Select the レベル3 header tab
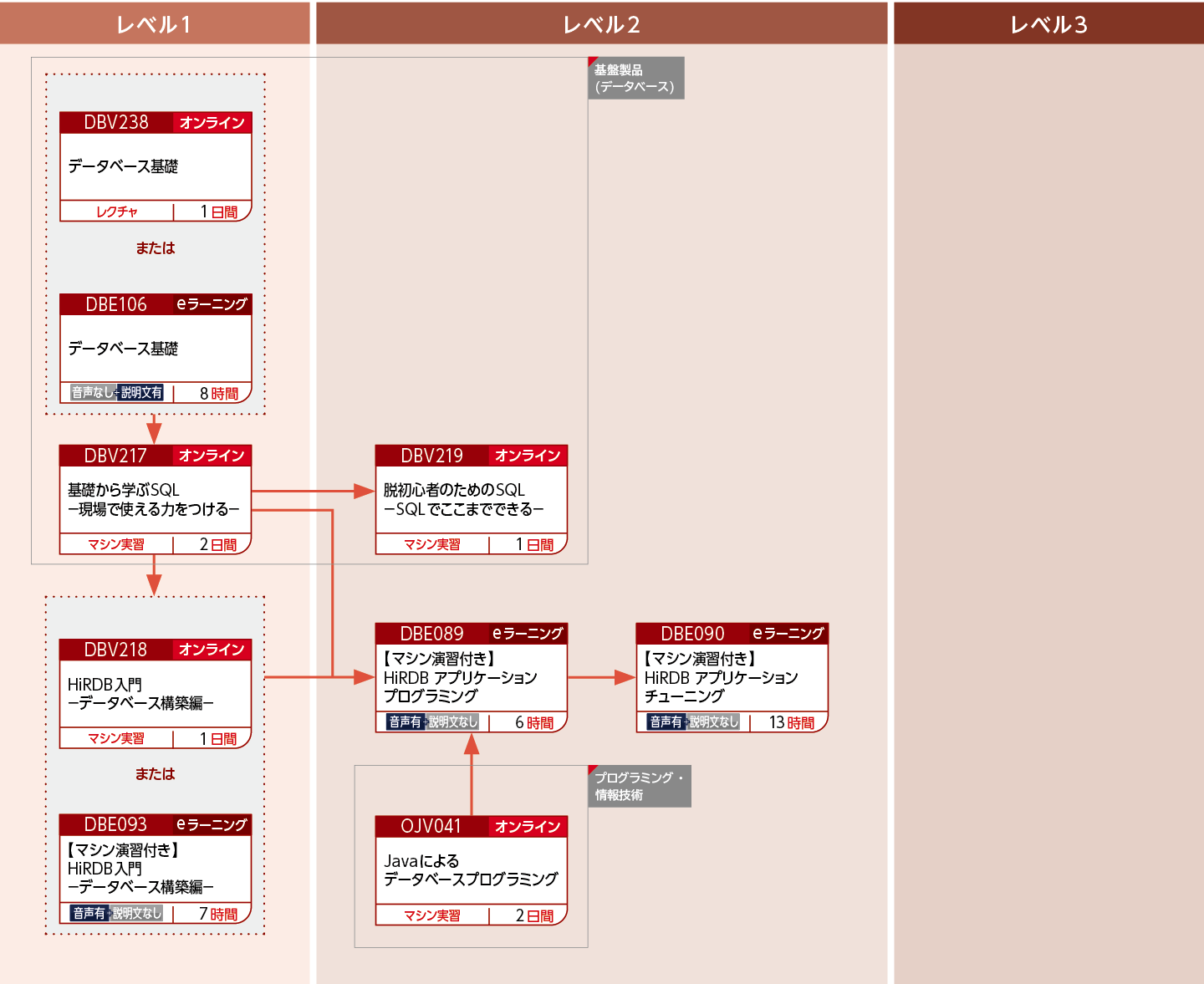1204x984 pixels. point(1048,23)
